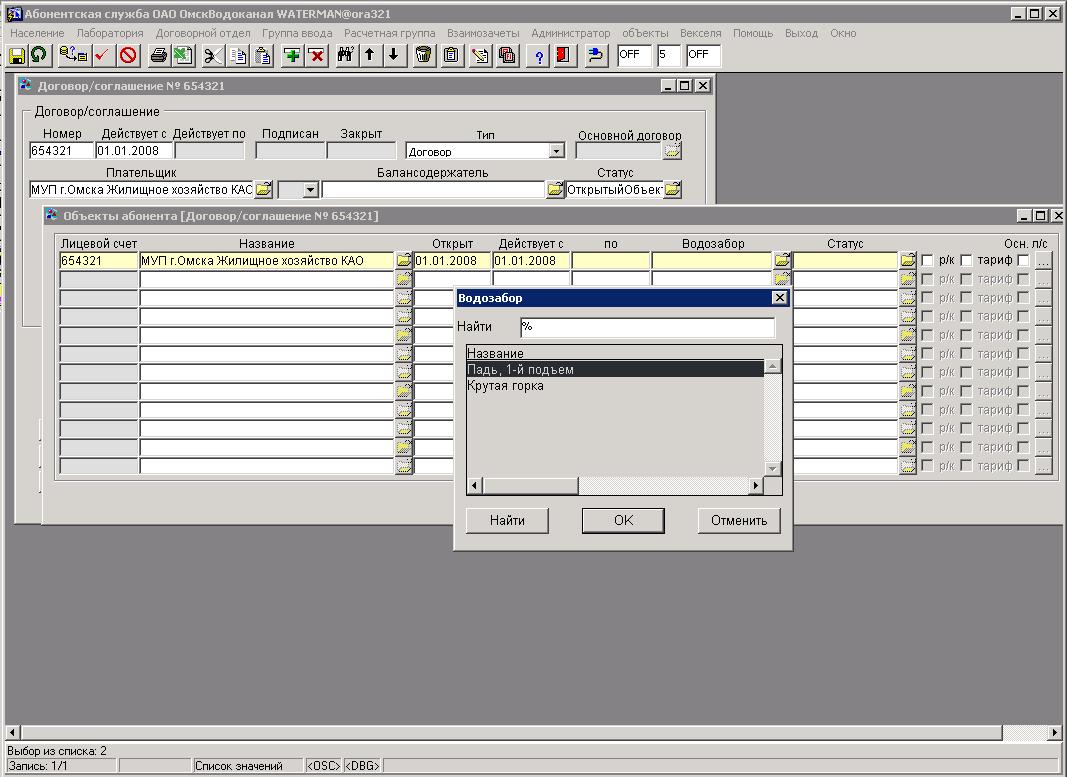
Task: Open the small dropdown beside Плательщик
Action: (x=310, y=189)
